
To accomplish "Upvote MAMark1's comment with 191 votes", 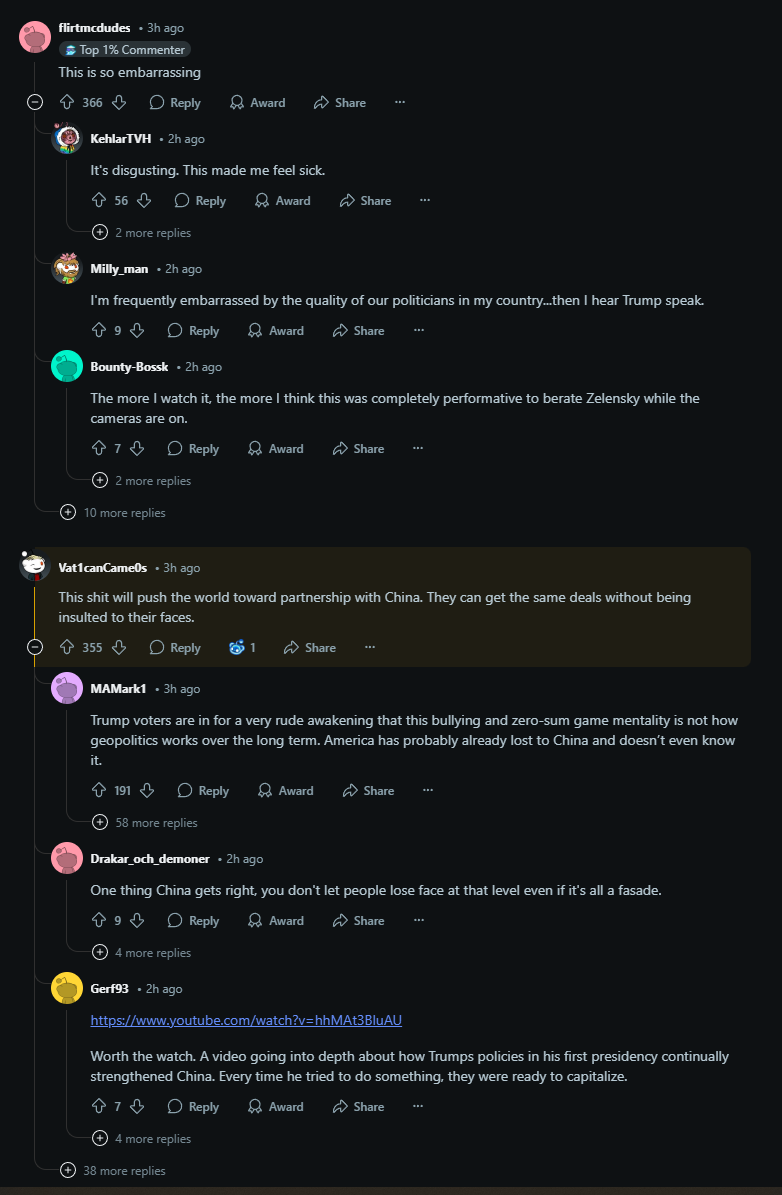I will 99,790.
